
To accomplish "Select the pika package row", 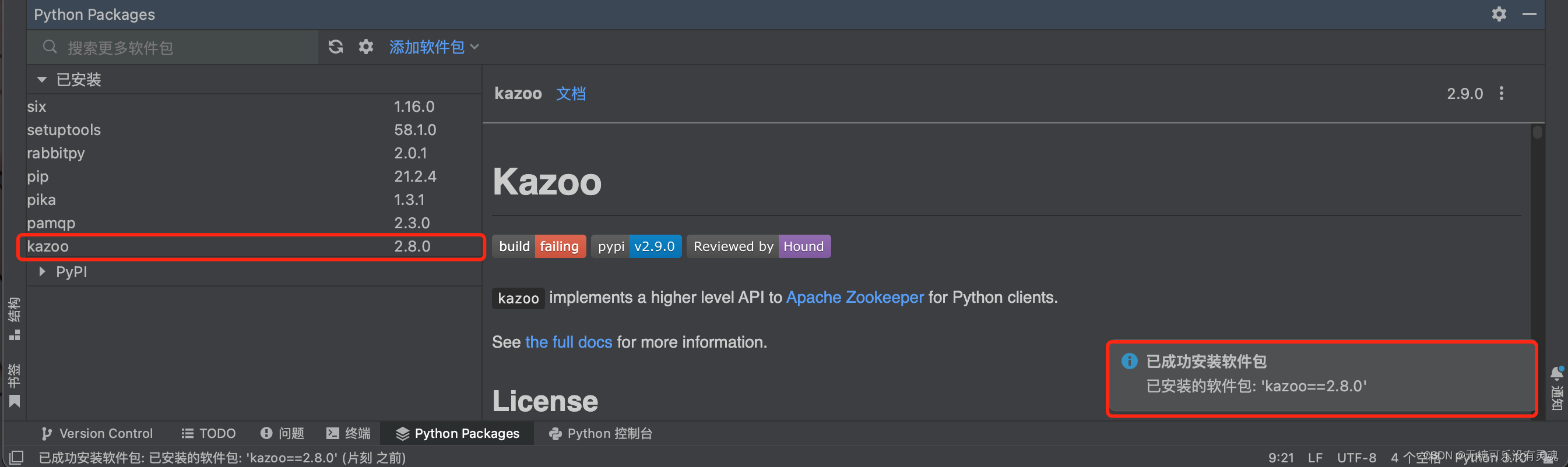I will 253,200.
